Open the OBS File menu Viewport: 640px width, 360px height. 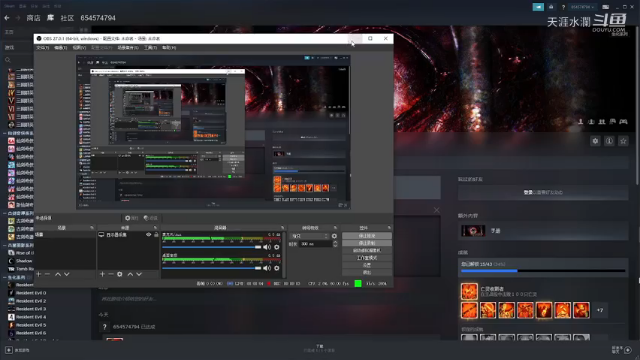(x=42, y=48)
